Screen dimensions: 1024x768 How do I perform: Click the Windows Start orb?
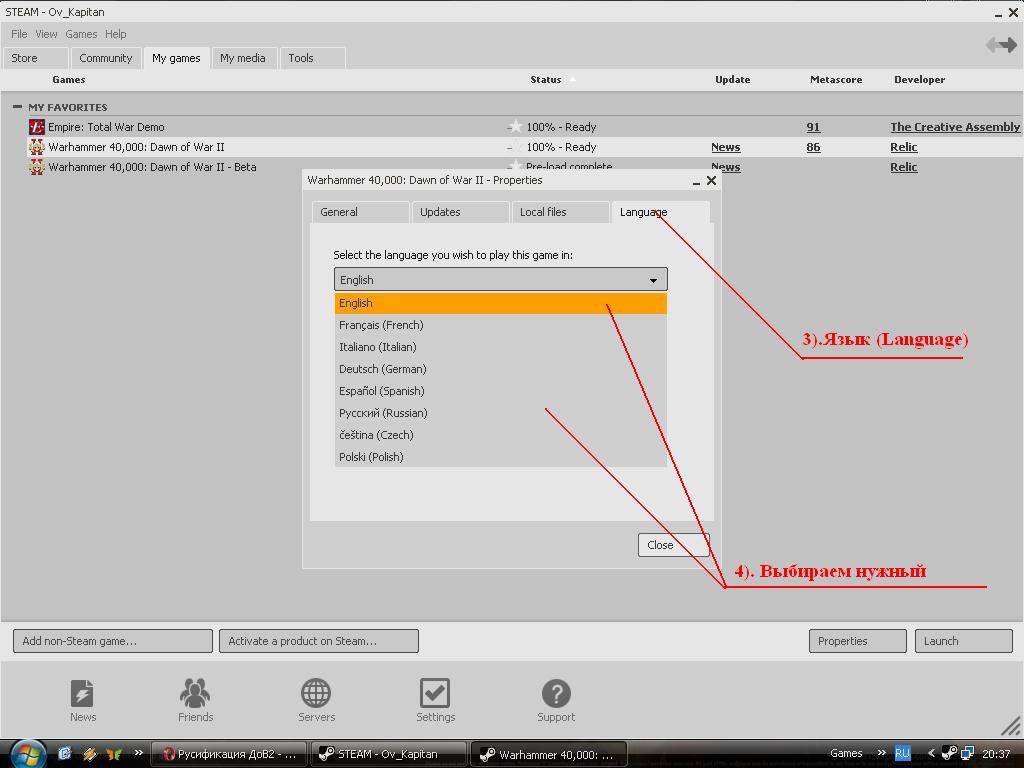click(x=26, y=754)
